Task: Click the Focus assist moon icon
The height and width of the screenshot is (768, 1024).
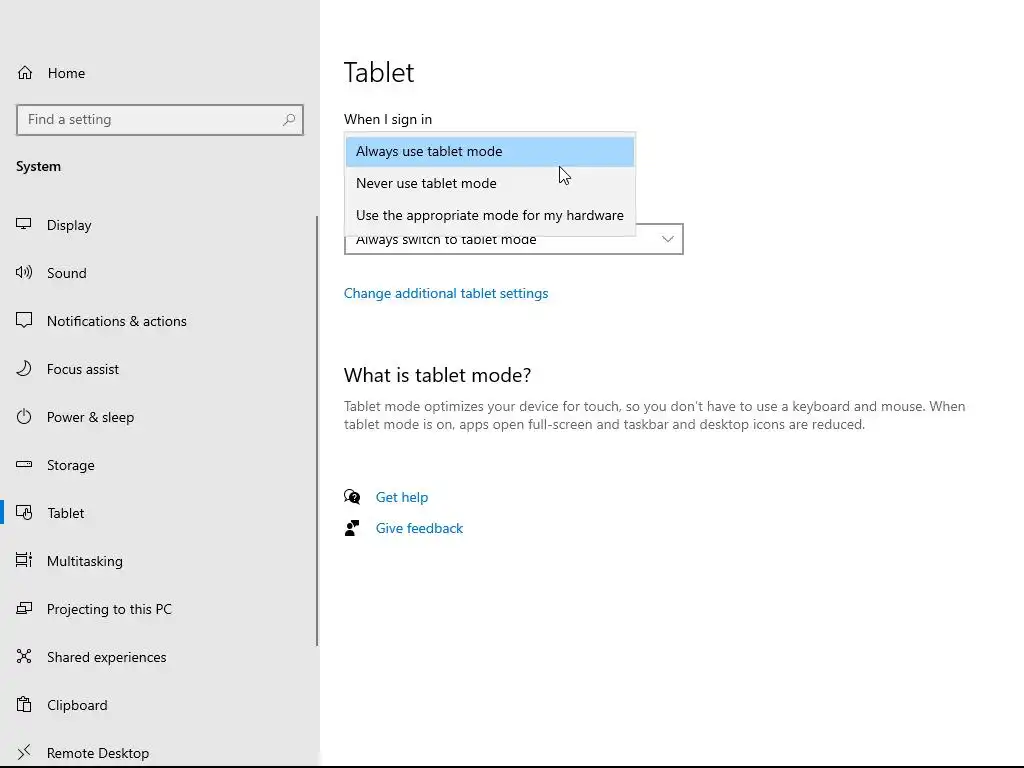Action: pos(25,369)
